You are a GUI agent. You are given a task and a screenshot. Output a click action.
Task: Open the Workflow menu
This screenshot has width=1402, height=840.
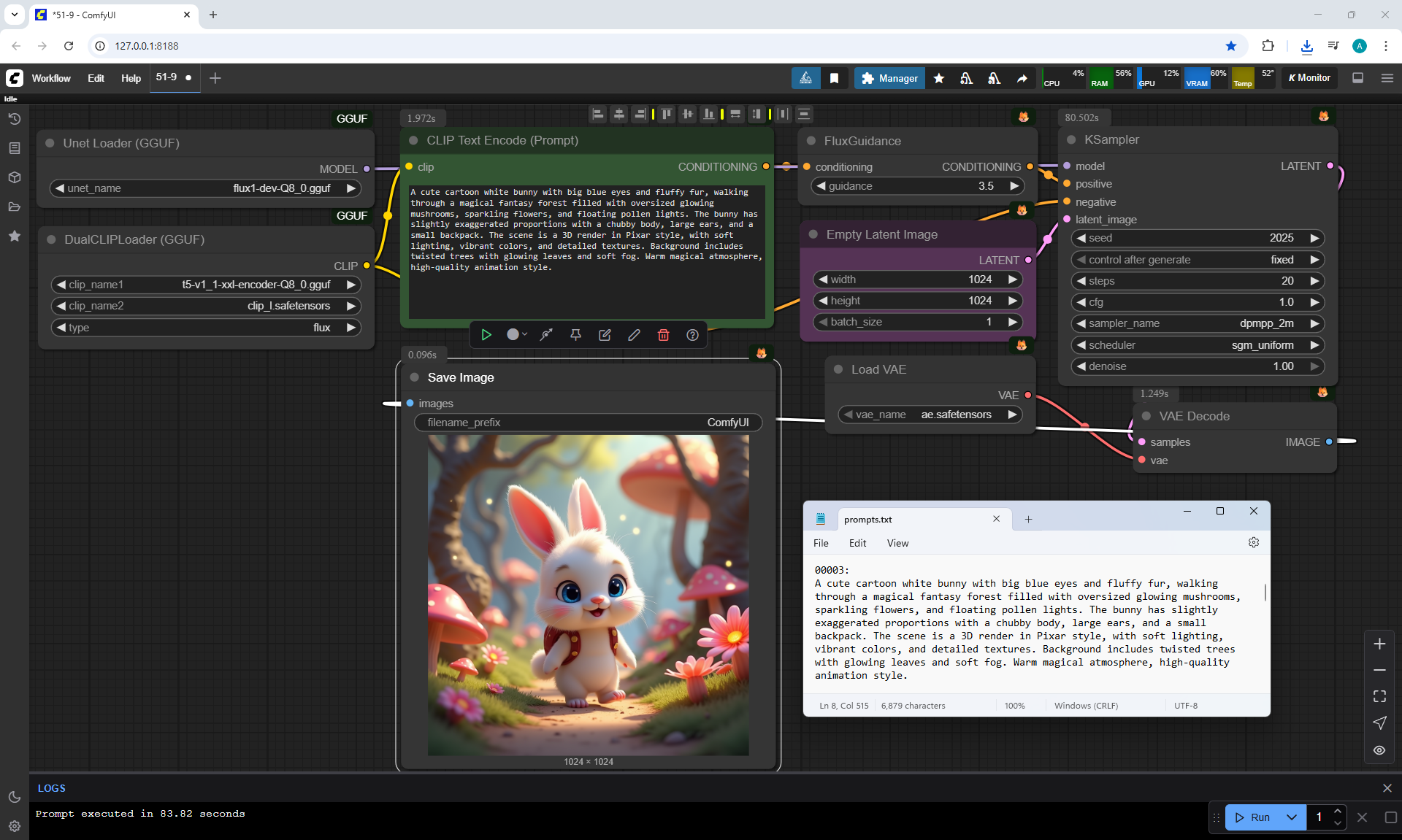[x=51, y=78]
